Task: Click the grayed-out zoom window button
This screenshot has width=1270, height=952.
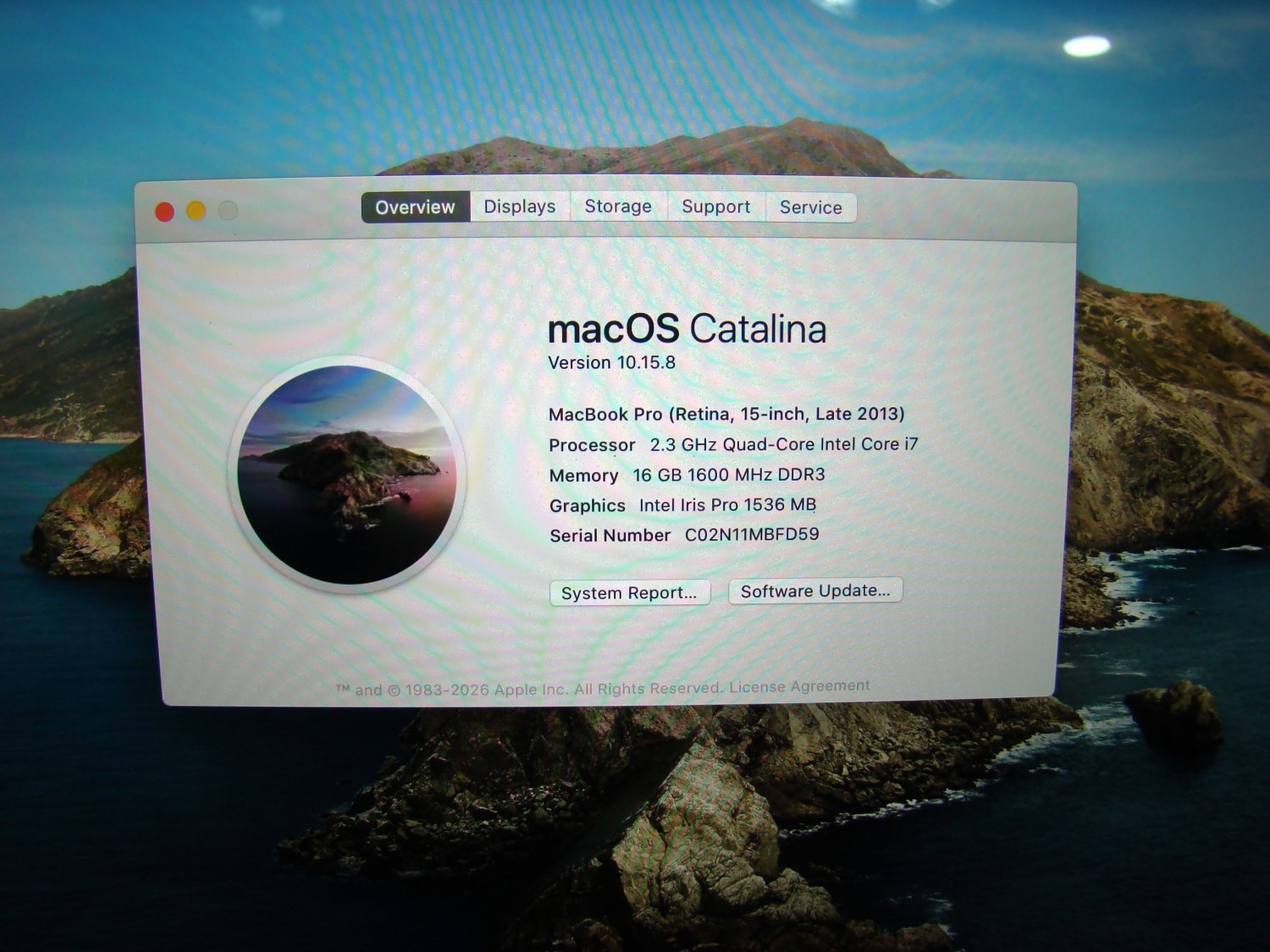Action: (x=228, y=211)
